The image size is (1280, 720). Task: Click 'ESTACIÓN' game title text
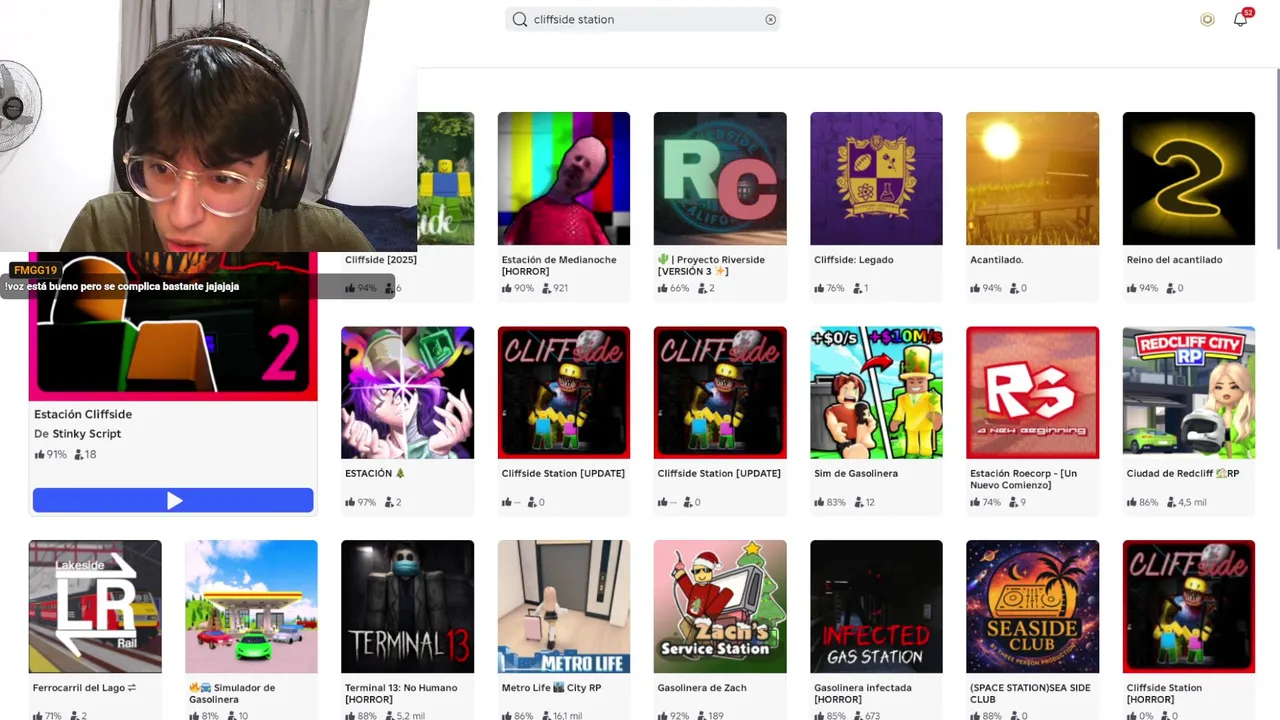pos(375,474)
